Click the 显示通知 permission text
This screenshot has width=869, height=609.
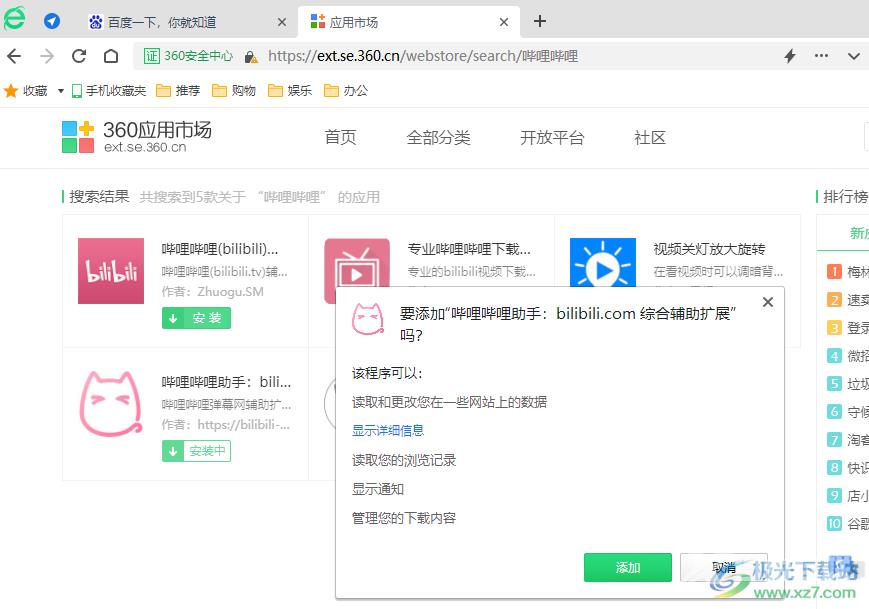click(x=378, y=489)
